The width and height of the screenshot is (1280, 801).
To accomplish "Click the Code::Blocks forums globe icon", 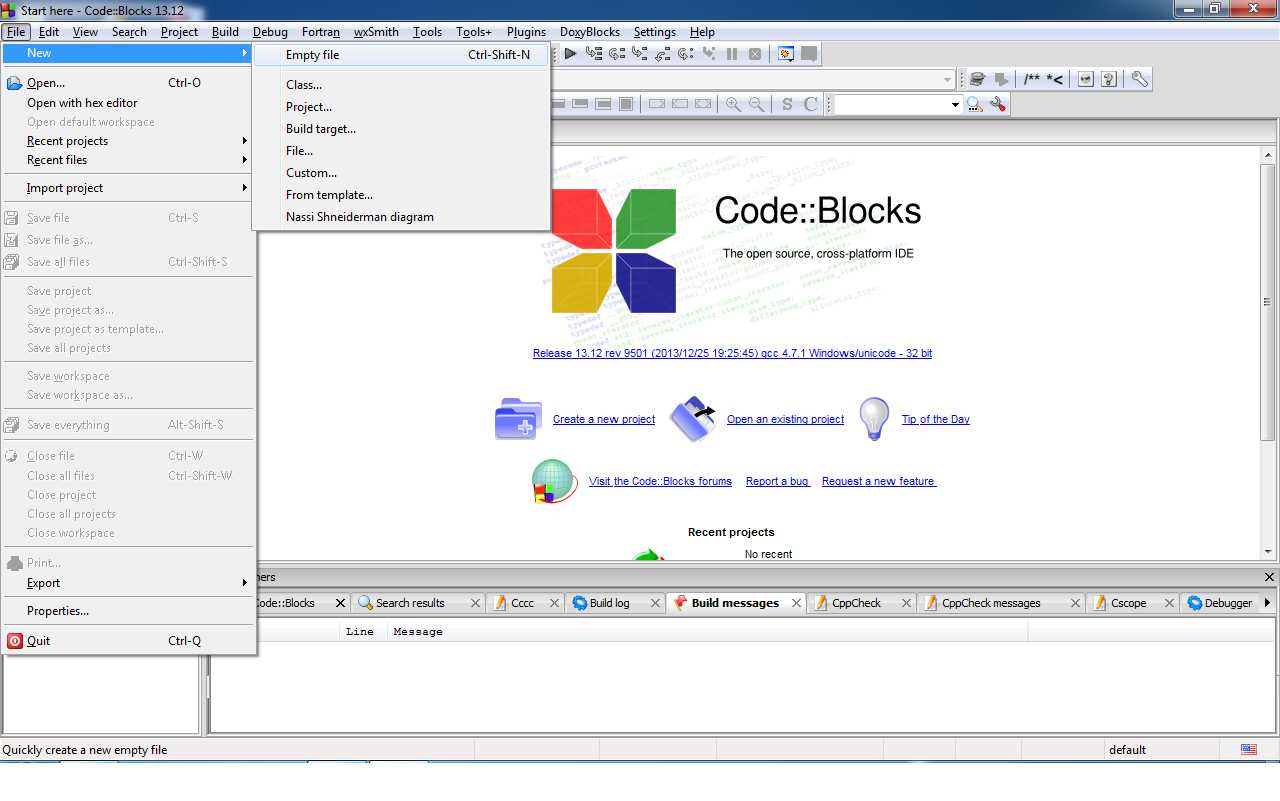I will [555, 481].
